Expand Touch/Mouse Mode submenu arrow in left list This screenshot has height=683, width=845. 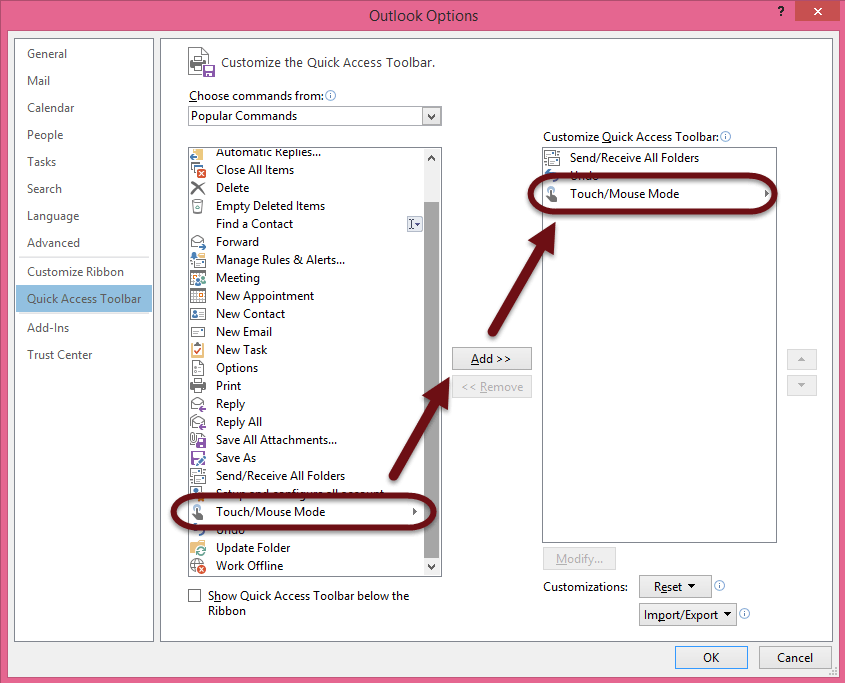click(415, 512)
